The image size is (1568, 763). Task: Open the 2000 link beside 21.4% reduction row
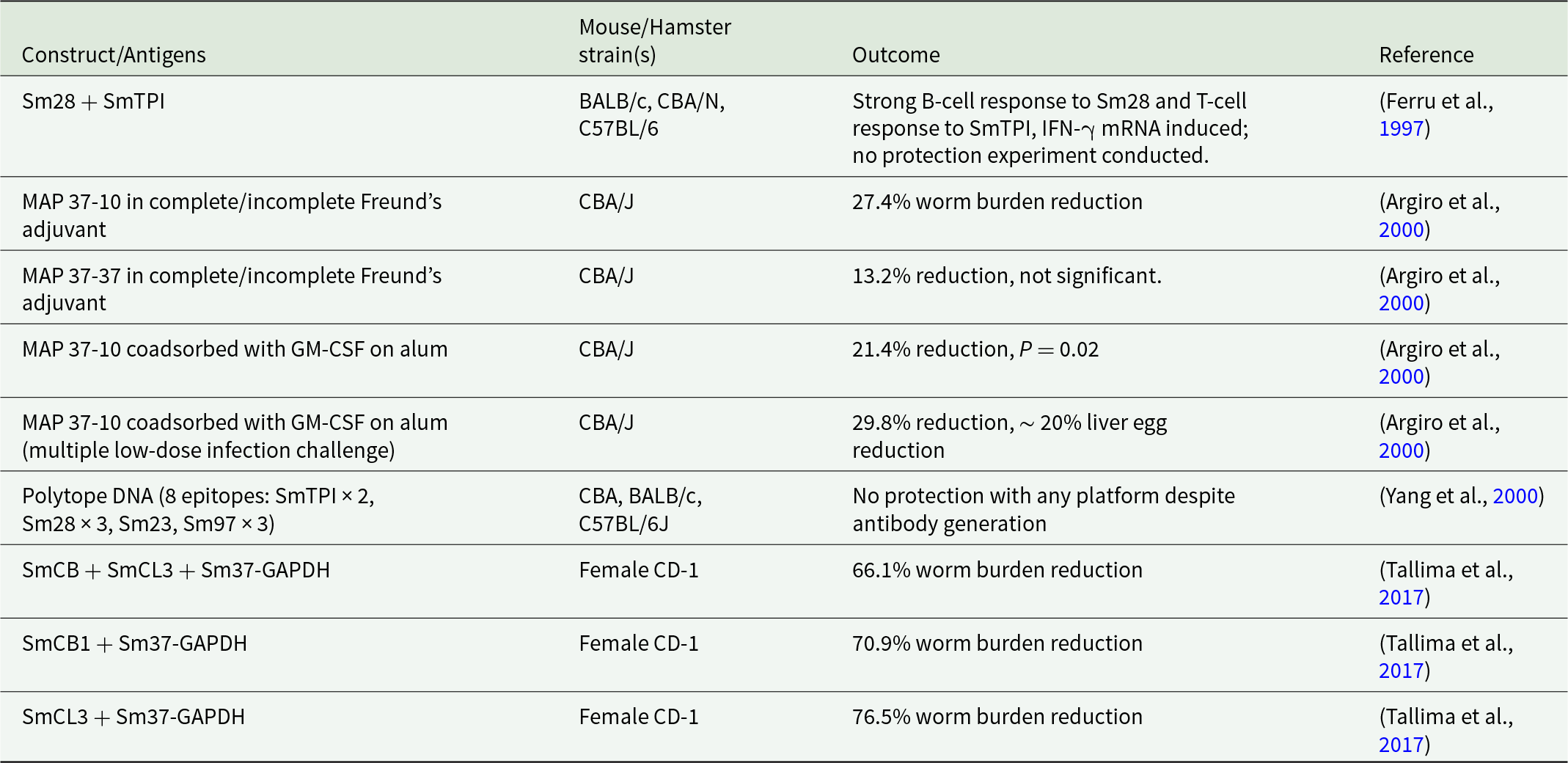point(1401,376)
